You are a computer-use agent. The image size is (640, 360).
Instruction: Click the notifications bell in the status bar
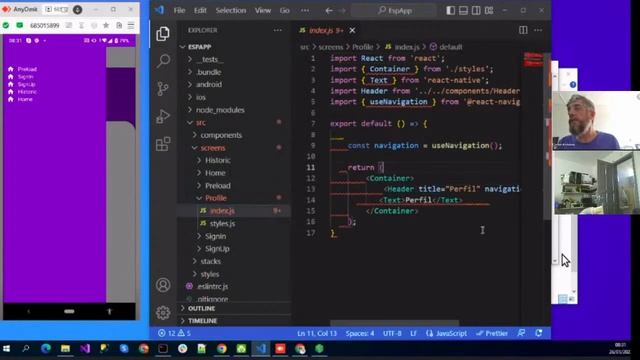click(539, 333)
